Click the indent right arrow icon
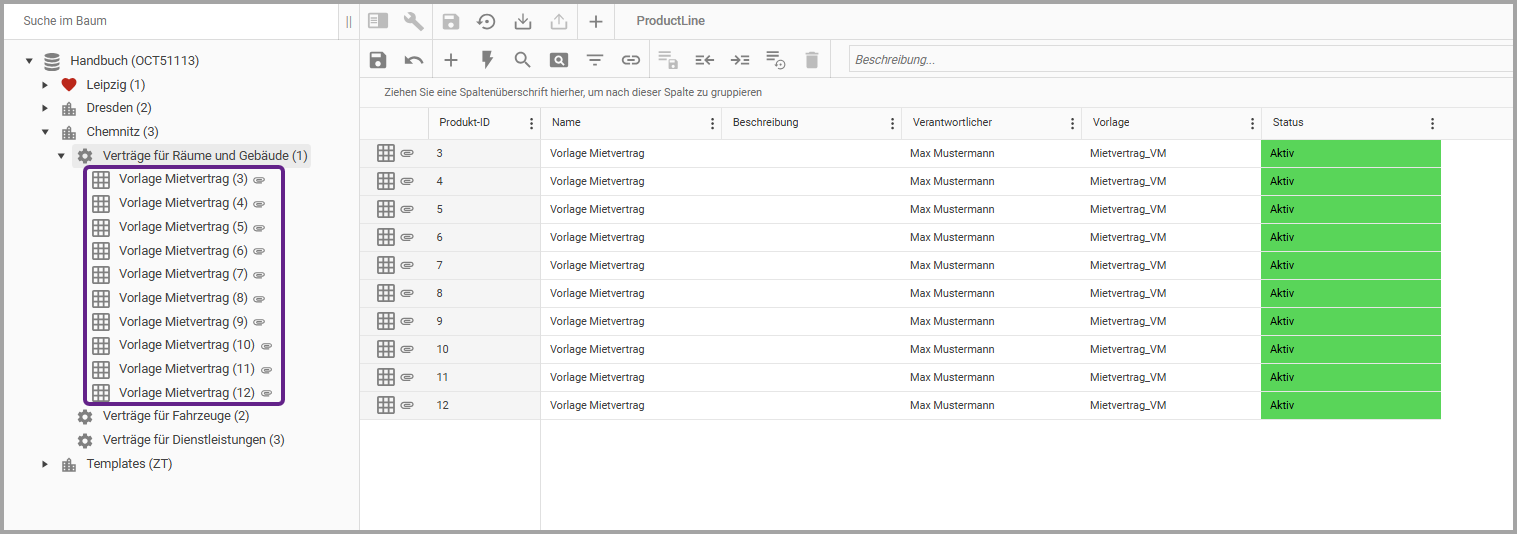 [x=740, y=60]
